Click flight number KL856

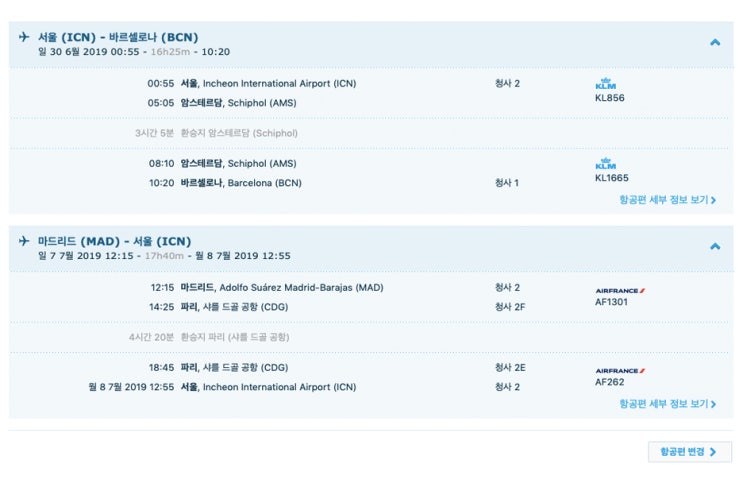[609, 98]
